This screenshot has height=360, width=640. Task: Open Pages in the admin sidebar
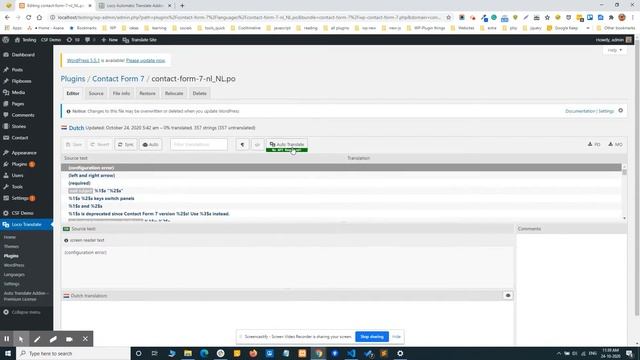[18, 104]
